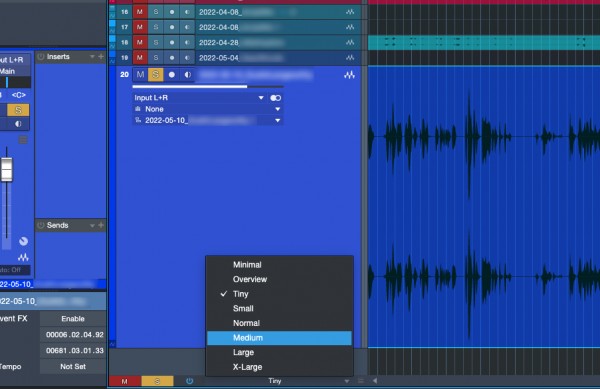Screen dimensions: 600x389
Task: Click global power icon in bottom bar
Action: click(x=189, y=381)
